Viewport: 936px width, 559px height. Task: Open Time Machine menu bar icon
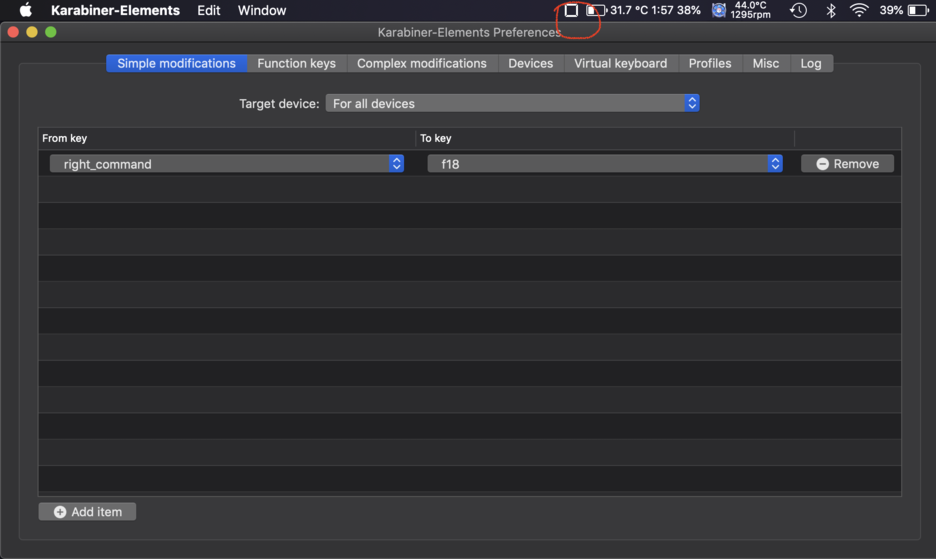(798, 10)
